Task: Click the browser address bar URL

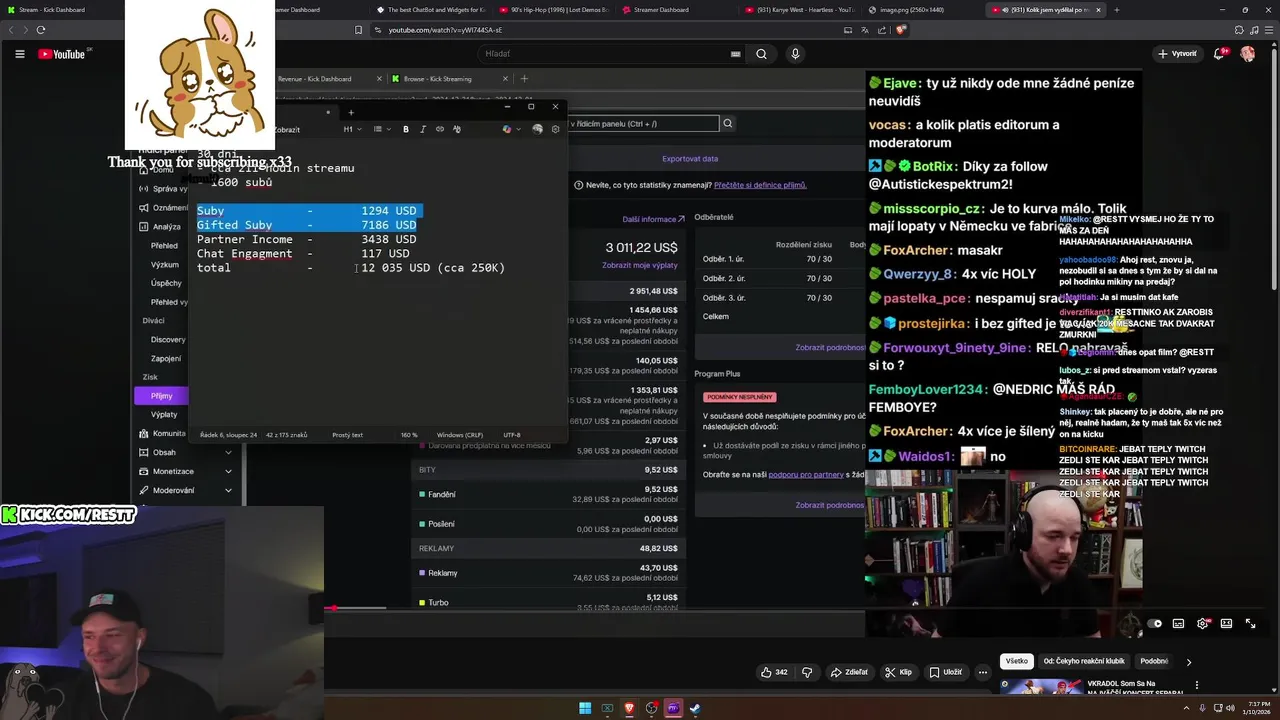Action: coord(448,30)
